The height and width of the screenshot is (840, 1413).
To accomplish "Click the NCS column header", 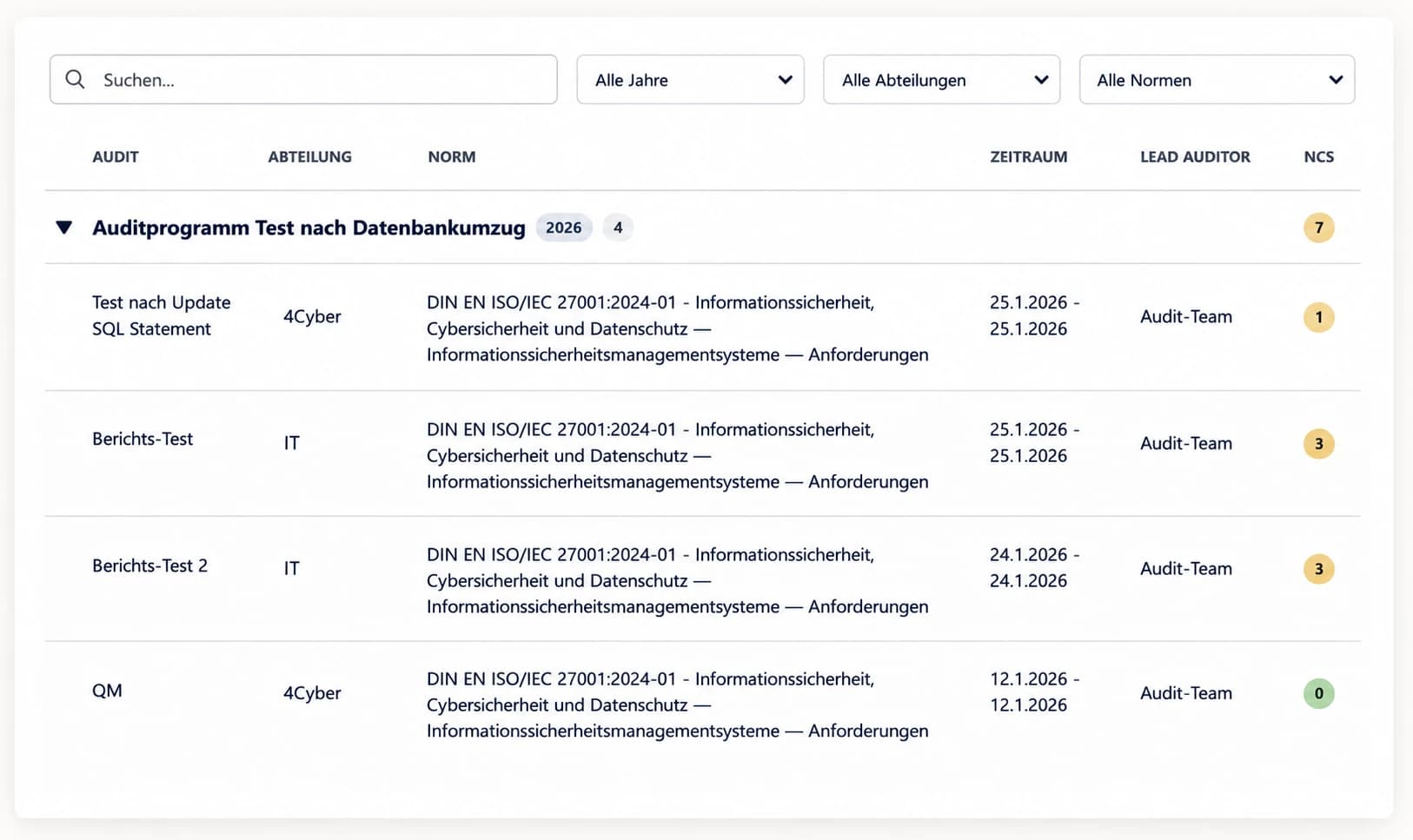I will (x=1319, y=157).
